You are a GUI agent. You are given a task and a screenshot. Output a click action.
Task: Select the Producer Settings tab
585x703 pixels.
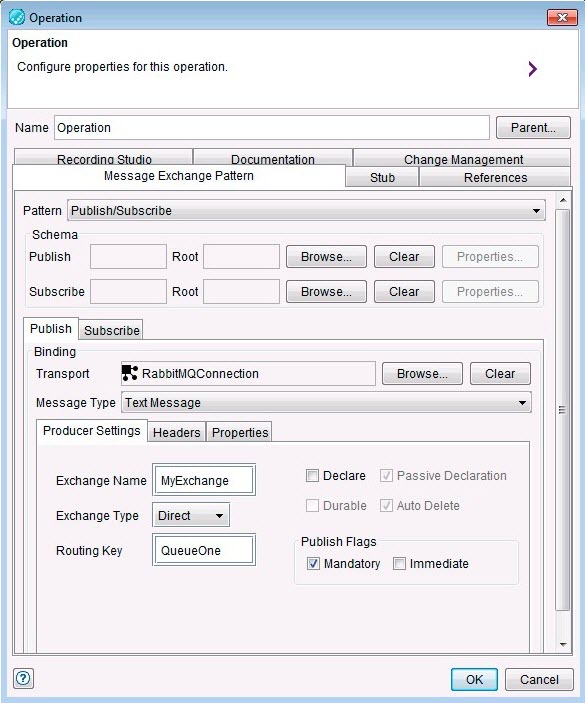click(x=92, y=431)
